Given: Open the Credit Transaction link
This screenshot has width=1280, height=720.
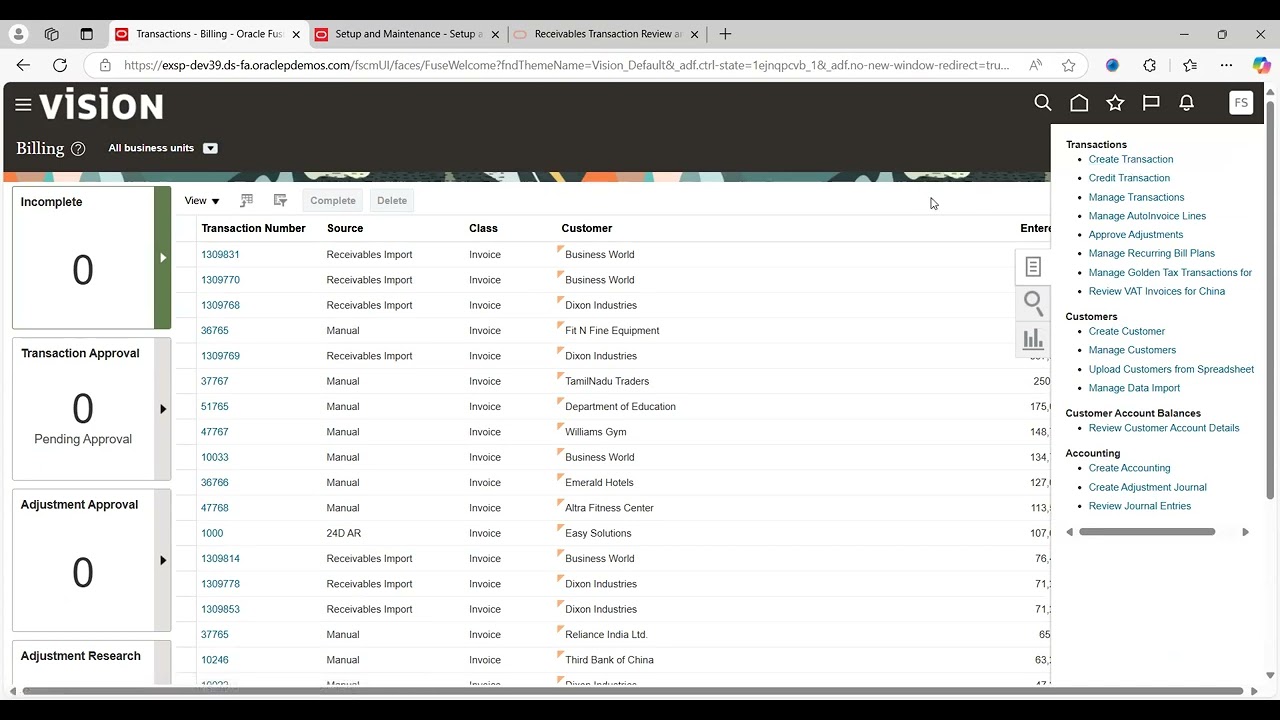Looking at the screenshot, I should (1129, 178).
